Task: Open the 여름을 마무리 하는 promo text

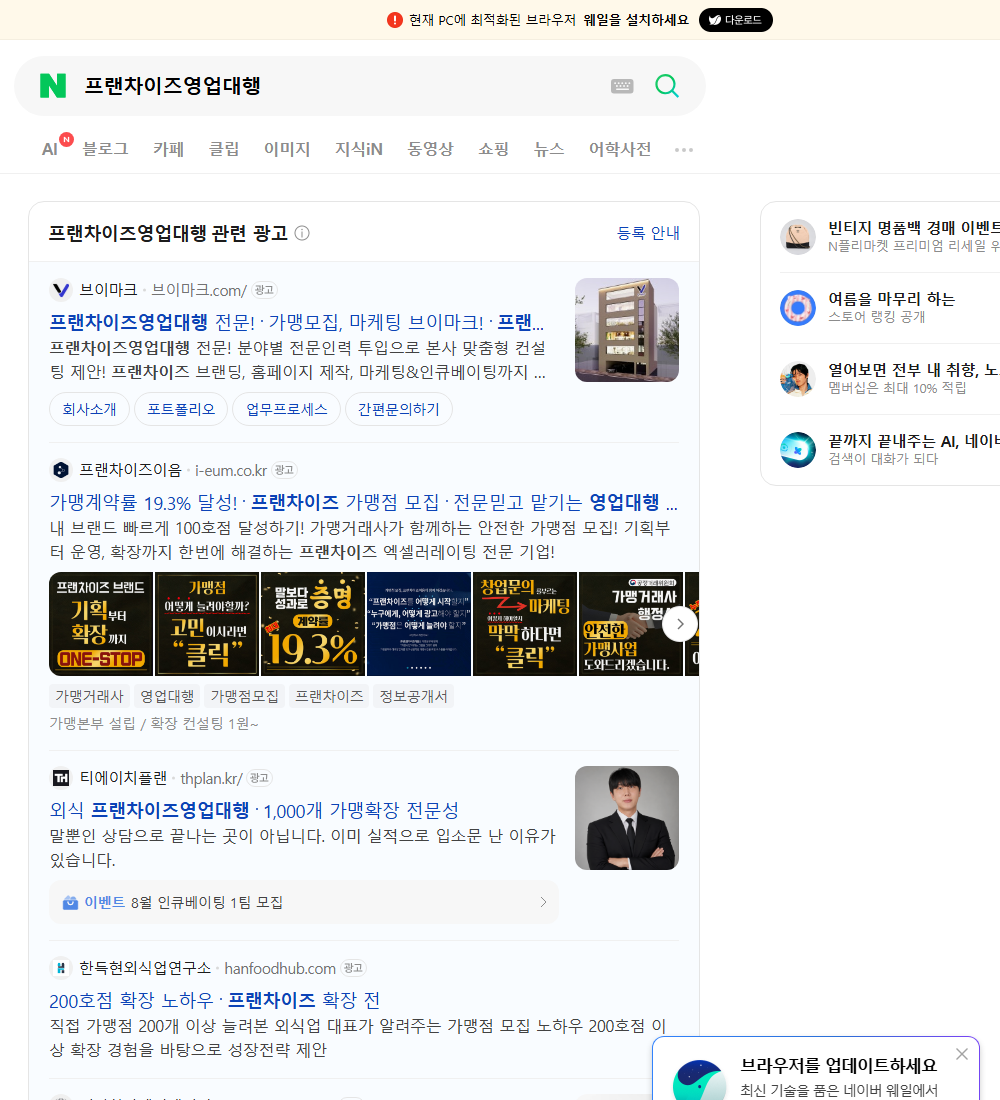Action: (x=891, y=299)
